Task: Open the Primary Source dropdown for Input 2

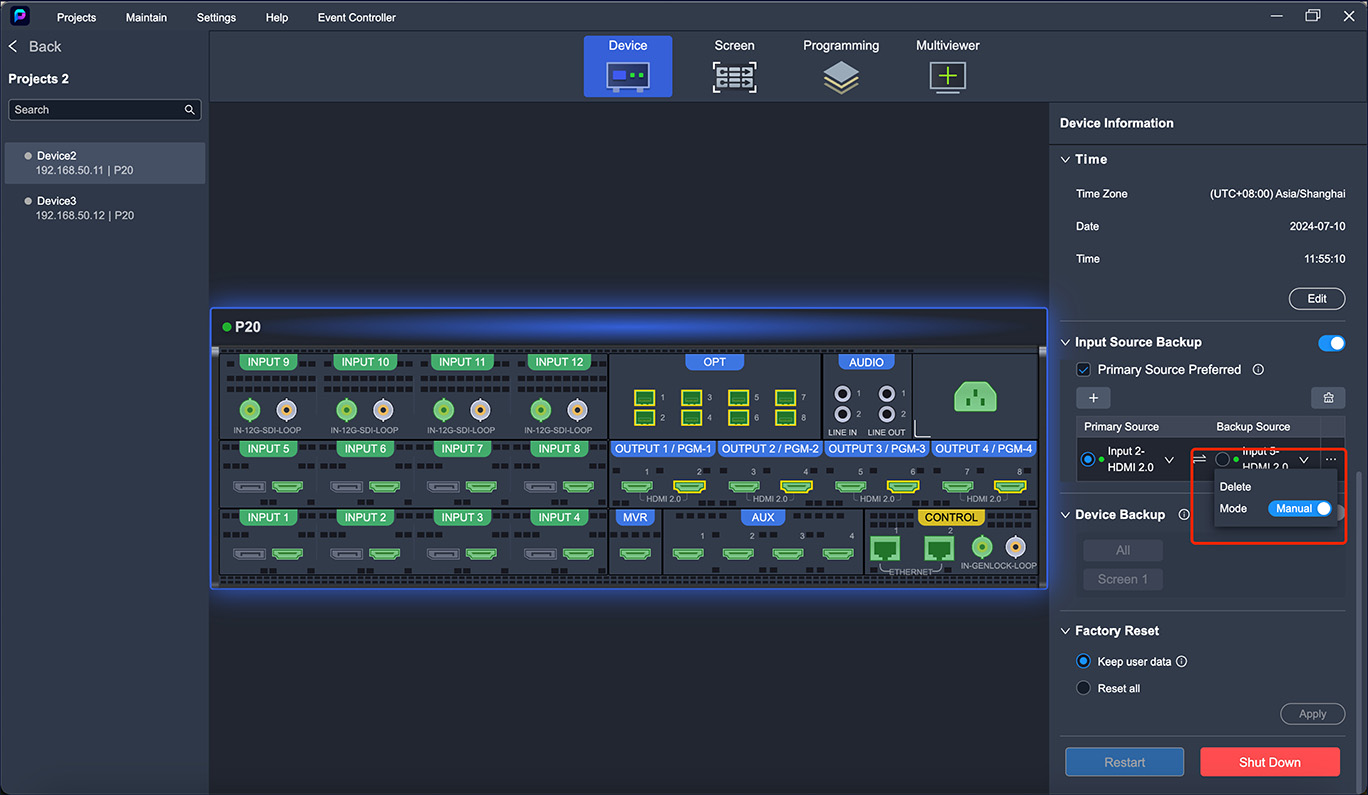Action: coord(1169,460)
